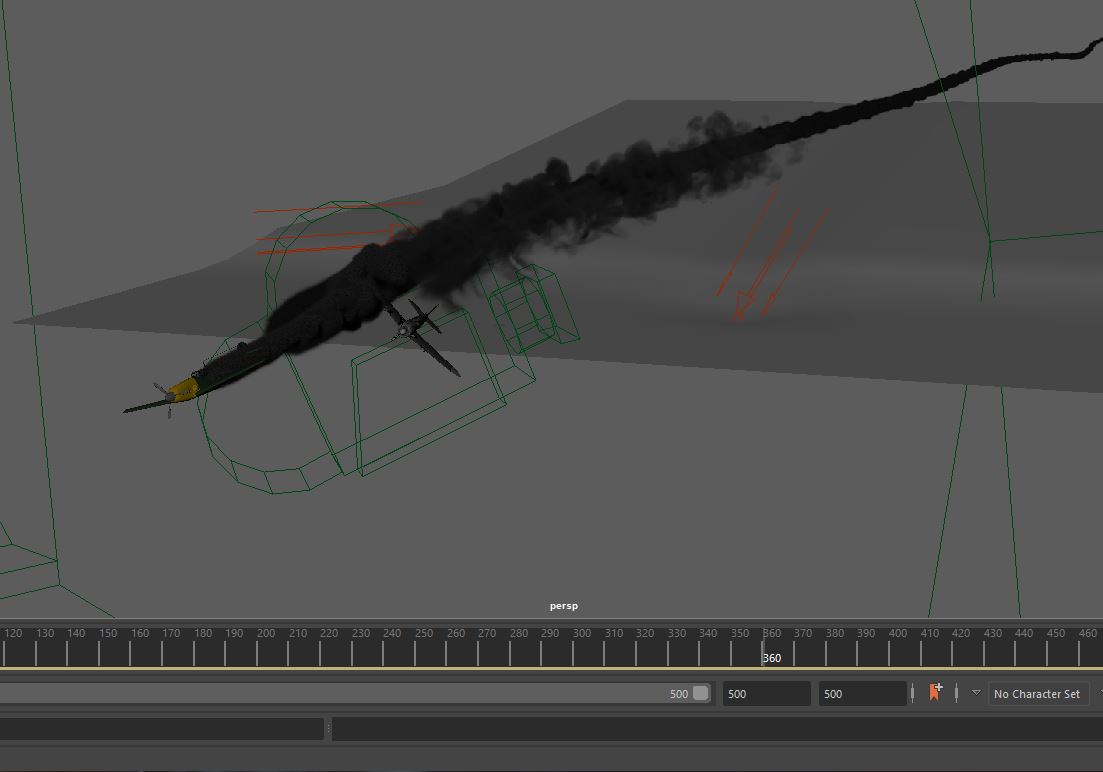The height and width of the screenshot is (772, 1103).
Task: Open the No Character Set dropdown
Action: pyautogui.click(x=1037, y=694)
